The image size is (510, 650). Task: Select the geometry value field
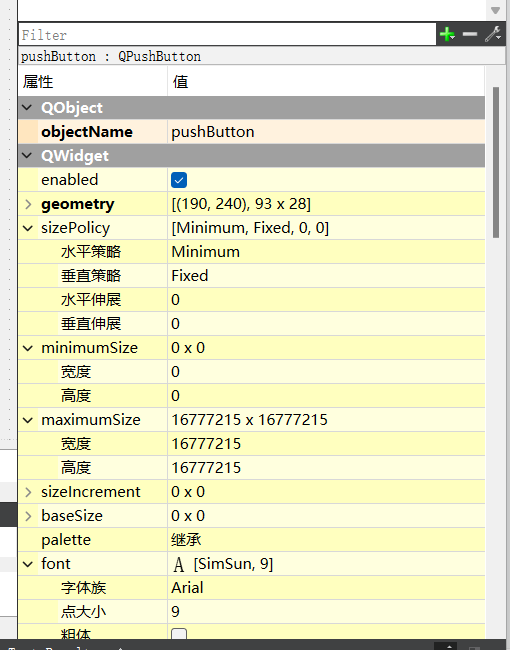(x=326, y=204)
